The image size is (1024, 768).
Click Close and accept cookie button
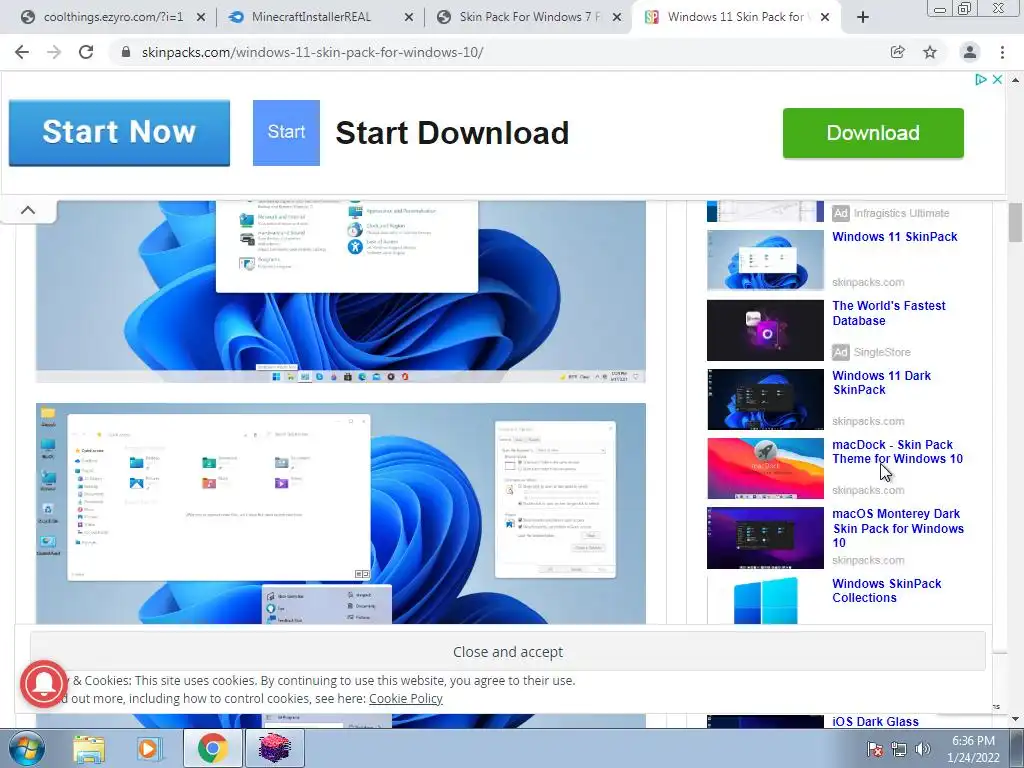[x=507, y=652]
